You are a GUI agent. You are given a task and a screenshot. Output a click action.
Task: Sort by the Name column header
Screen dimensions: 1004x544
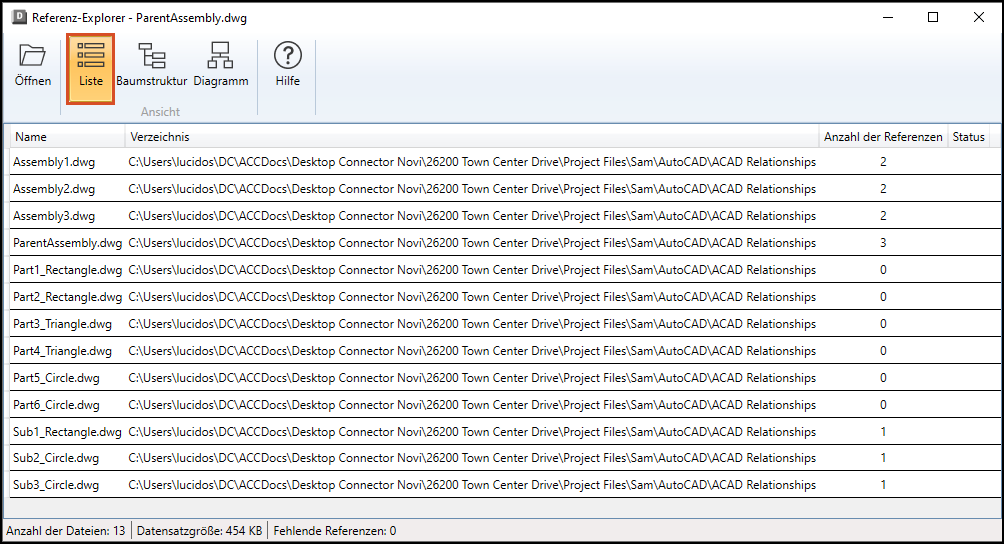67,136
